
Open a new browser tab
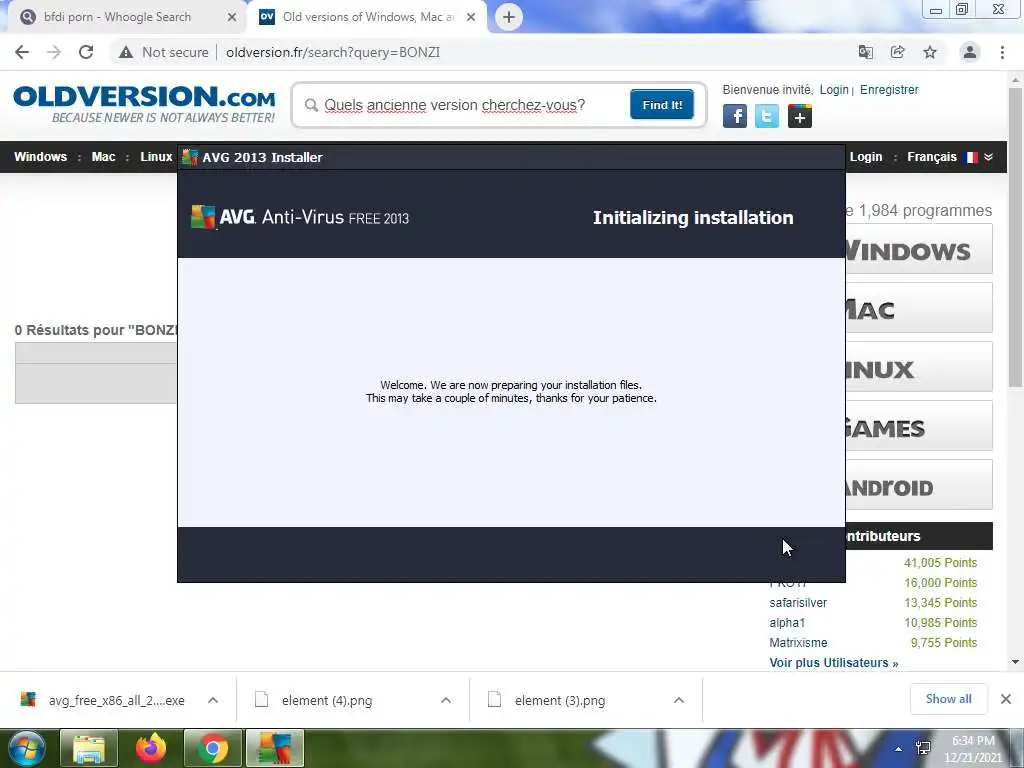509,17
